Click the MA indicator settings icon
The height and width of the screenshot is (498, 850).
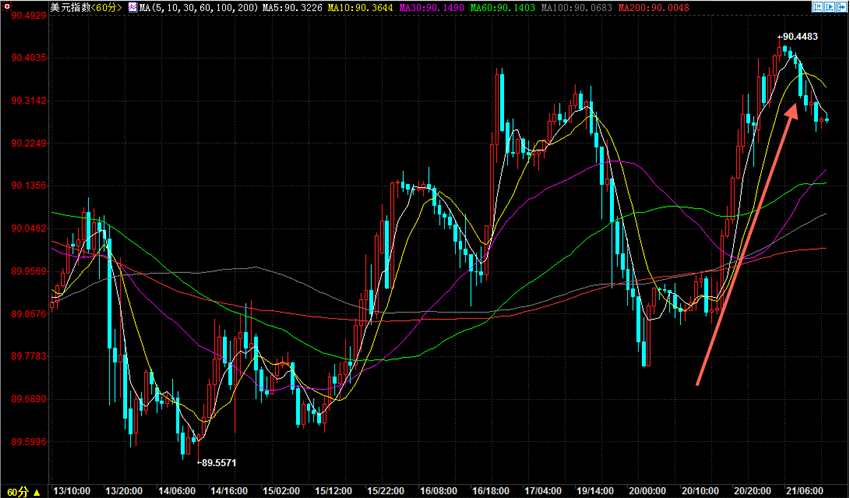coord(133,8)
